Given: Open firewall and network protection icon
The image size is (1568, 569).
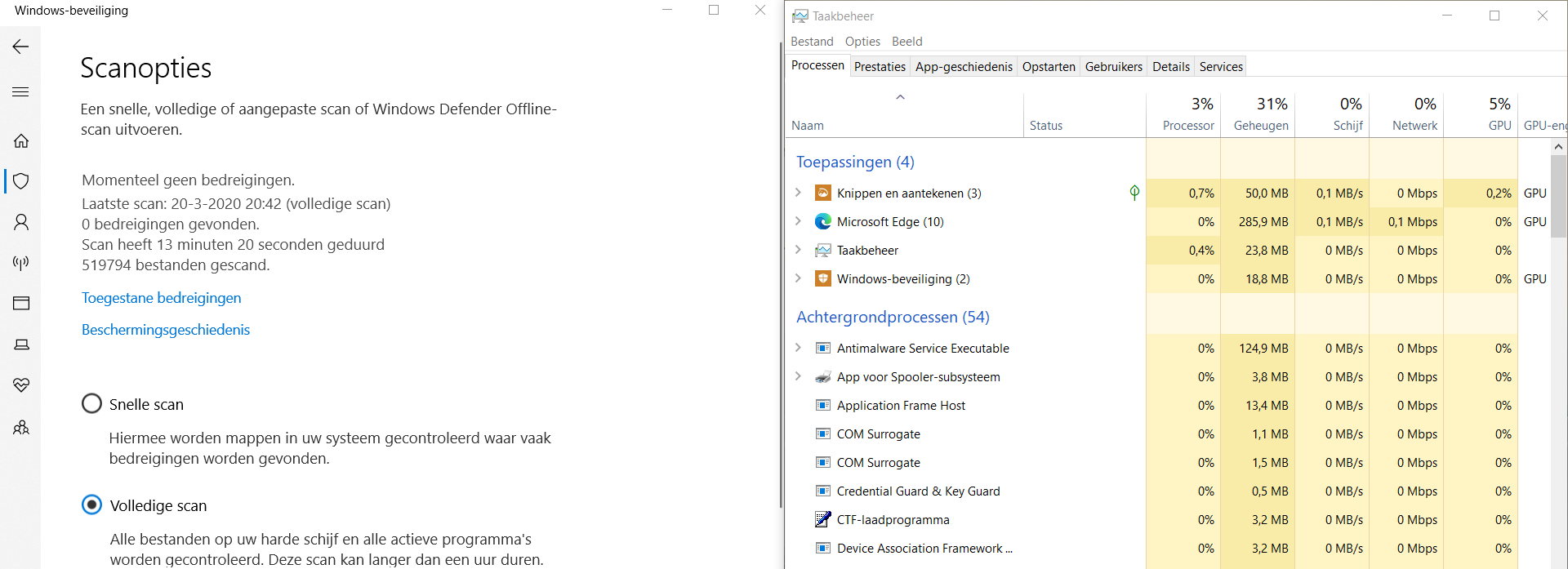Looking at the screenshot, I should point(21,263).
